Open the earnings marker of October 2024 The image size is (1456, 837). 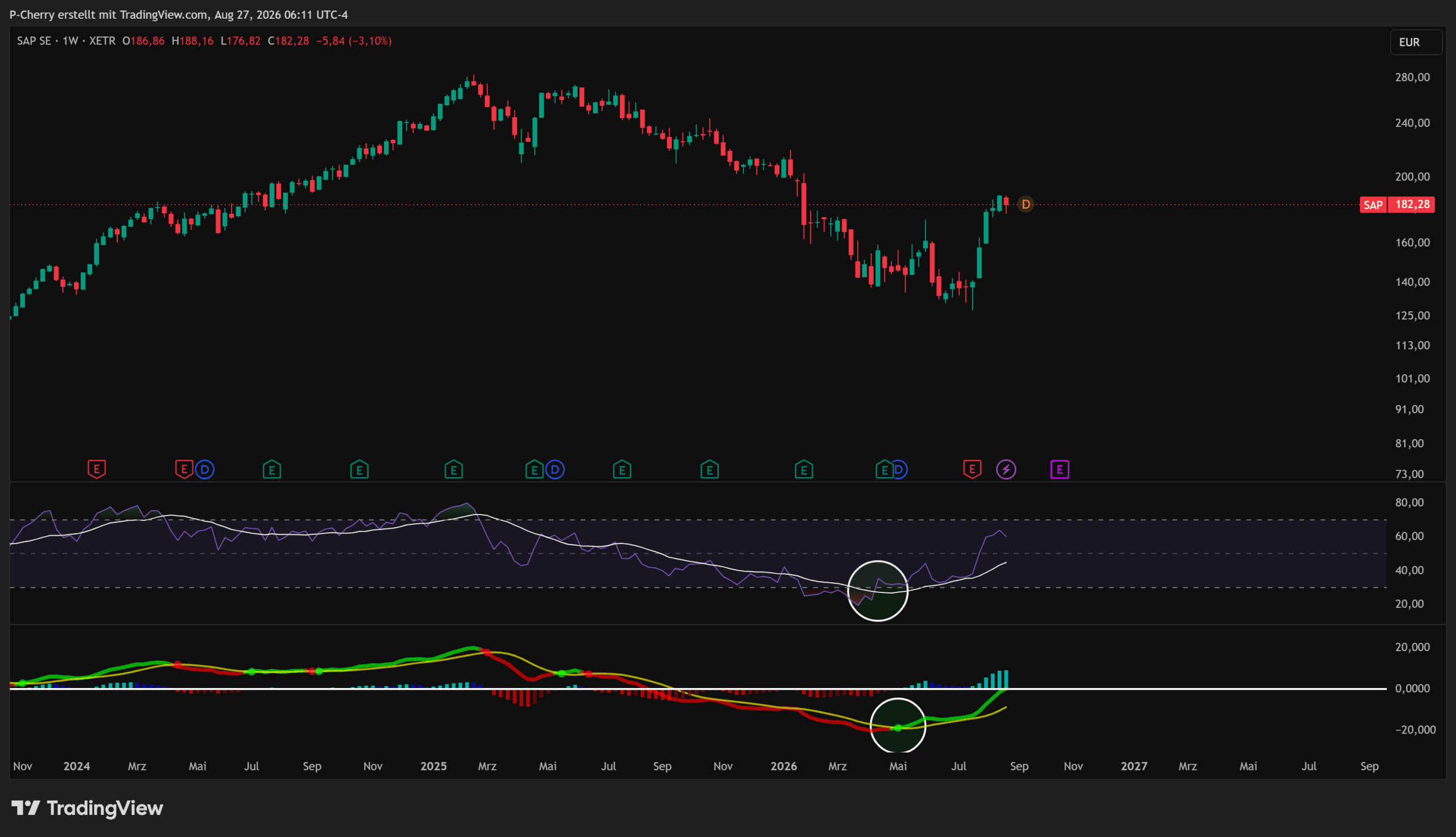click(x=359, y=470)
